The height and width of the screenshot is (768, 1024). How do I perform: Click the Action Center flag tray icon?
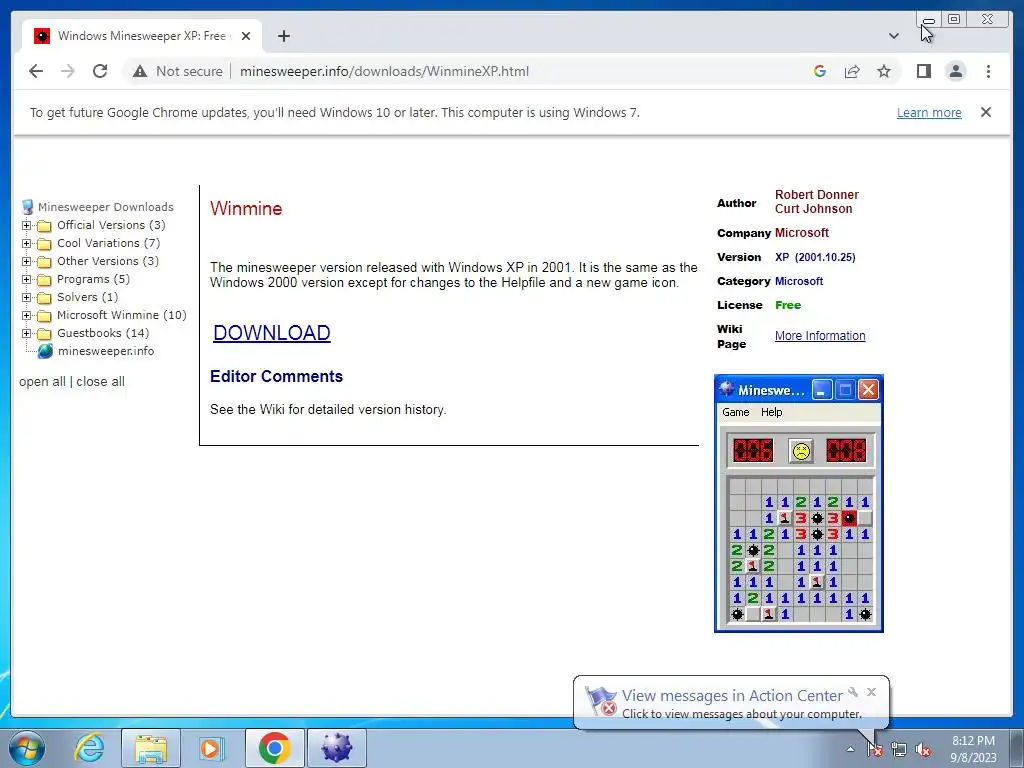875,749
